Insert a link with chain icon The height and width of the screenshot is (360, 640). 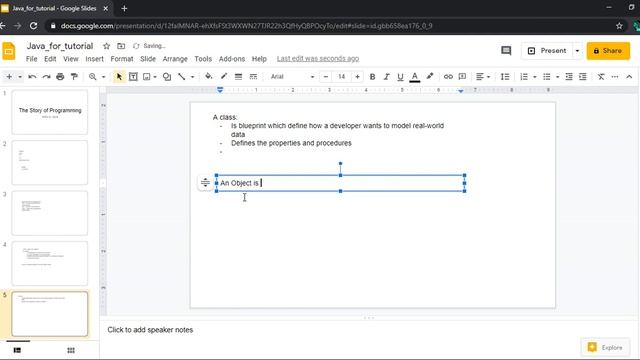point(448,76)
